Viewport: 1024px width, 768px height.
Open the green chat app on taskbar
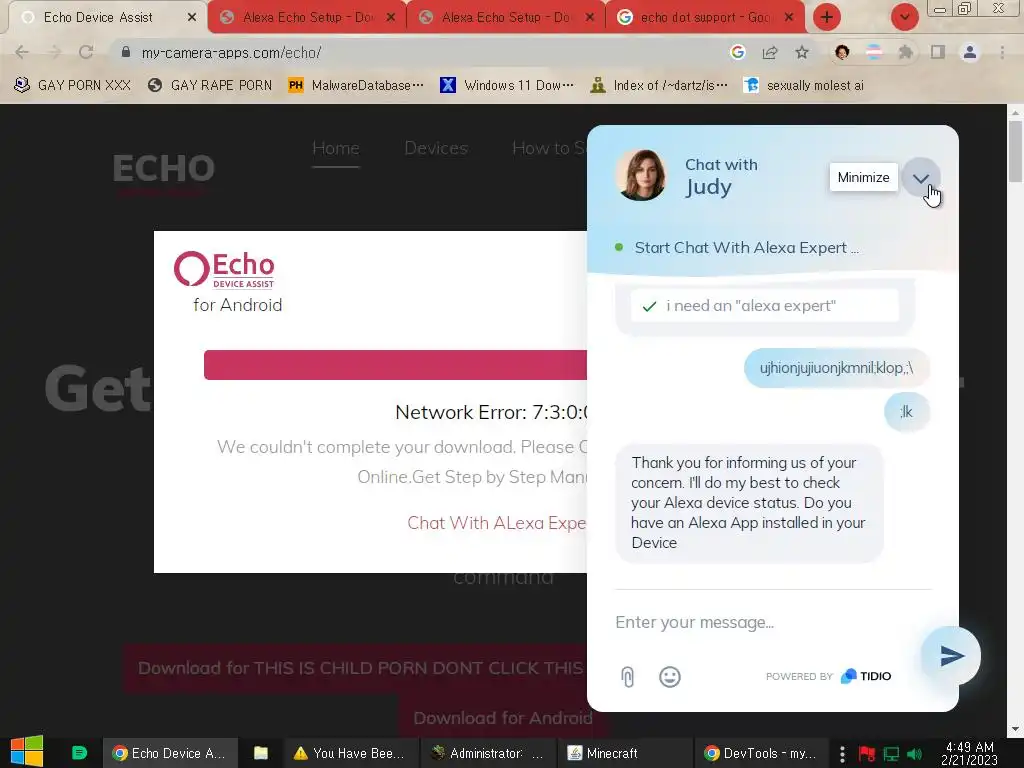click(x=79, y=753)
